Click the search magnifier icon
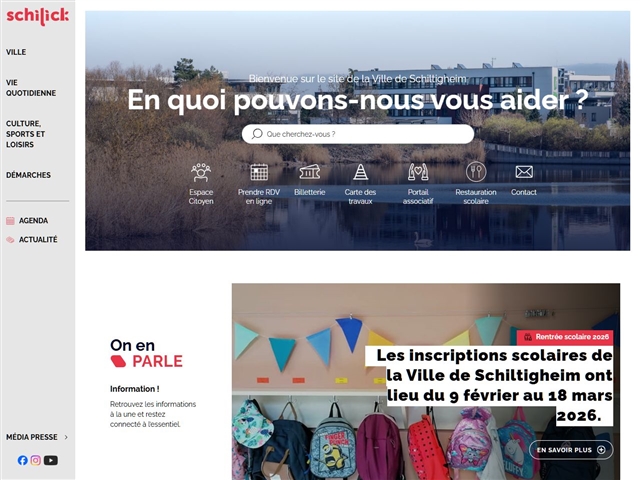The image size is (640, 480). click(x=257, y=134)
